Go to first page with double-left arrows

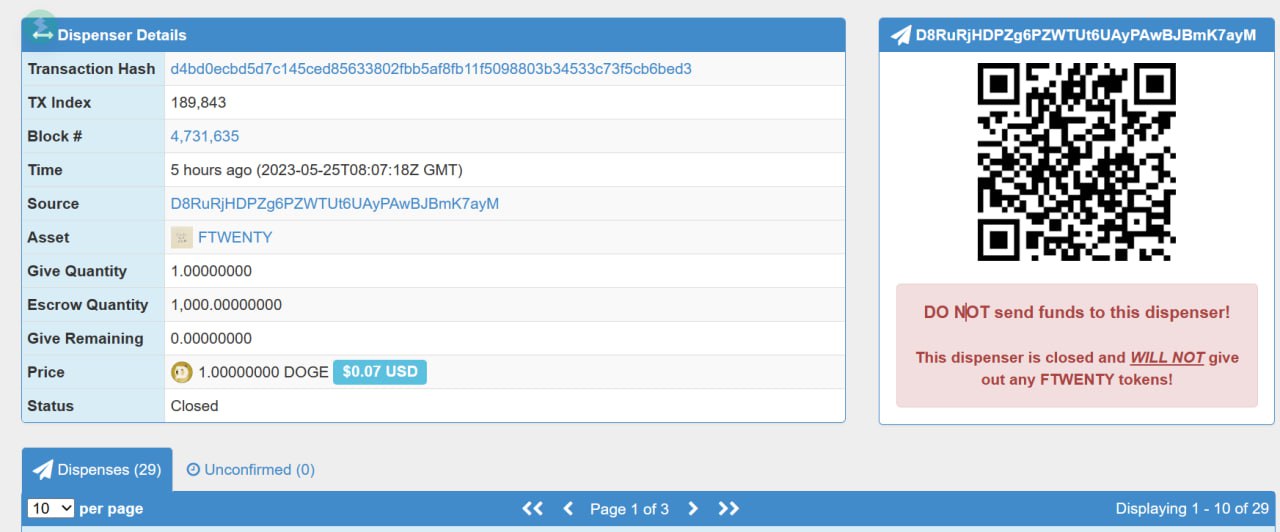(532, 509)
